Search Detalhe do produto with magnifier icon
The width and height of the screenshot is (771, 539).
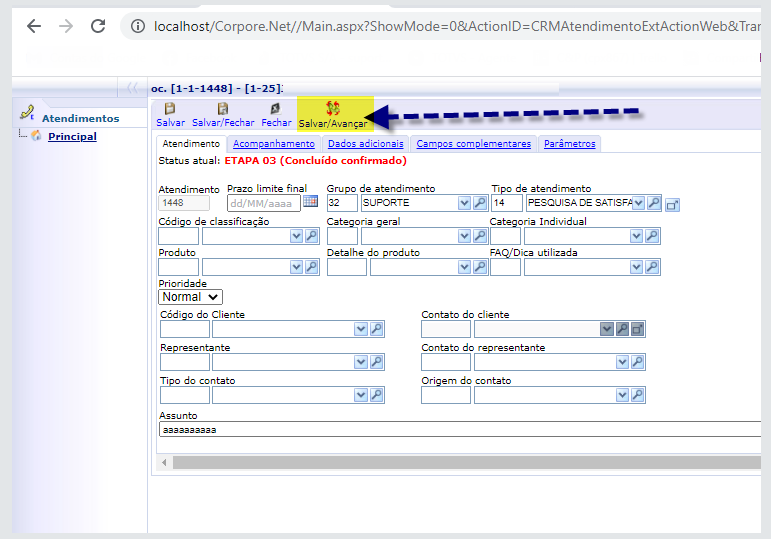point(480,267)
